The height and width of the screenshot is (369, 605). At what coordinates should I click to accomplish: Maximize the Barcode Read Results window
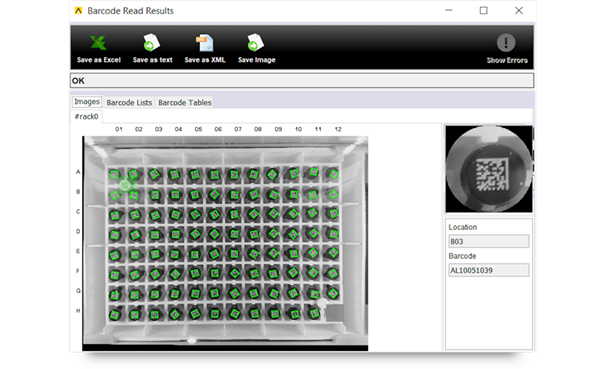tap(483, 11)
